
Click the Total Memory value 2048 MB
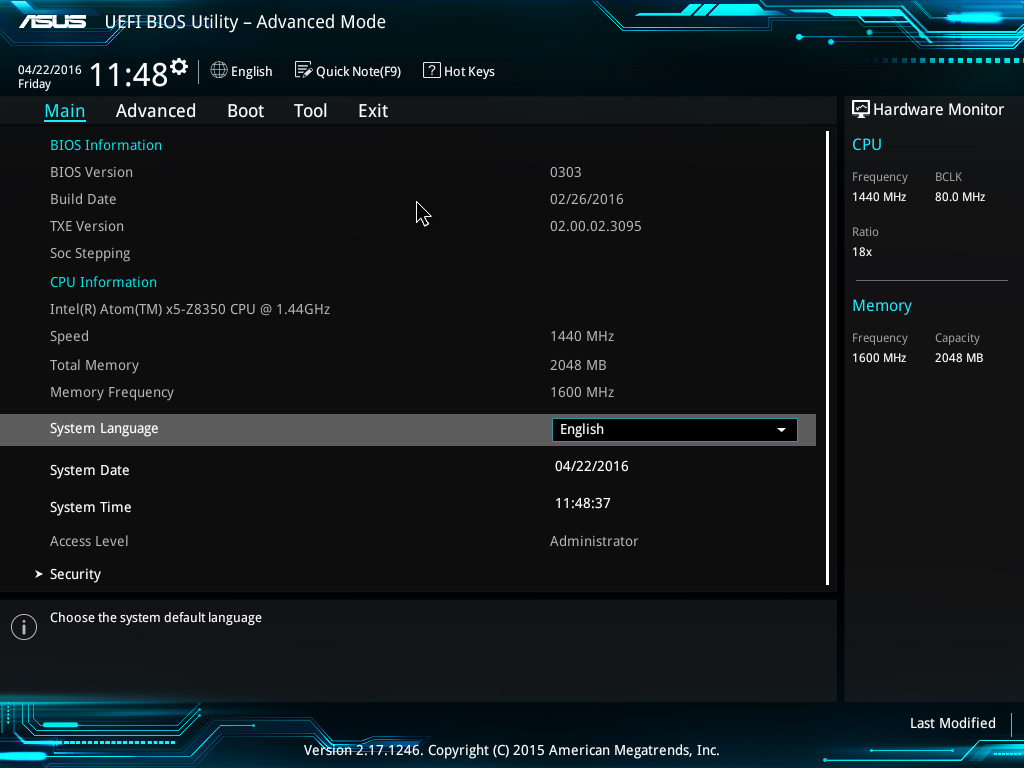click(578, 365)
